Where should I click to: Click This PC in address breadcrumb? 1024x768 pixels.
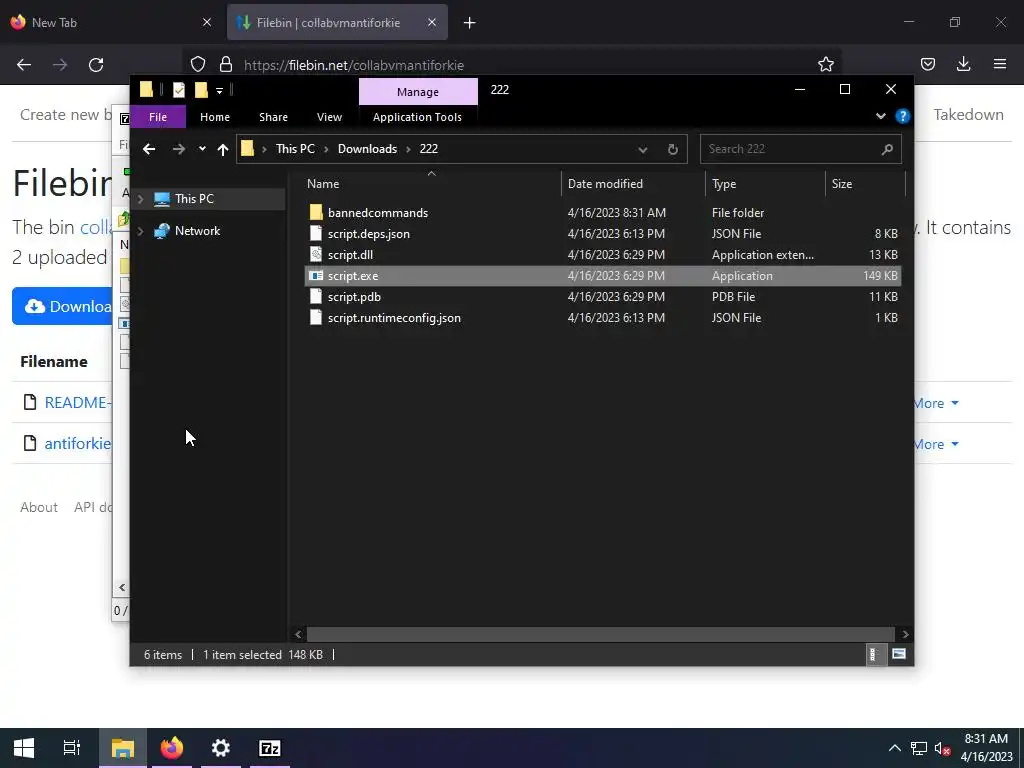coord(295,149)
